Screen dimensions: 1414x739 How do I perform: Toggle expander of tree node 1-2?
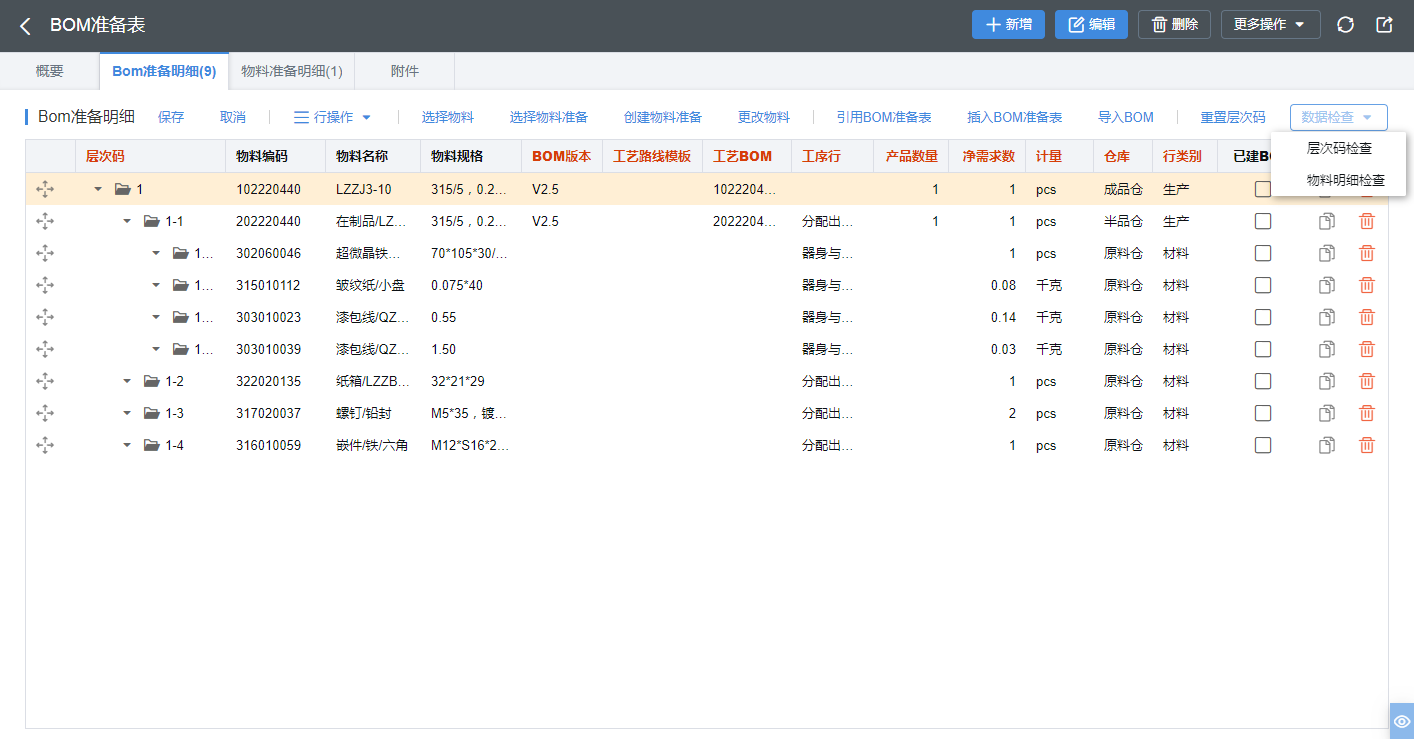click(127, 381)
